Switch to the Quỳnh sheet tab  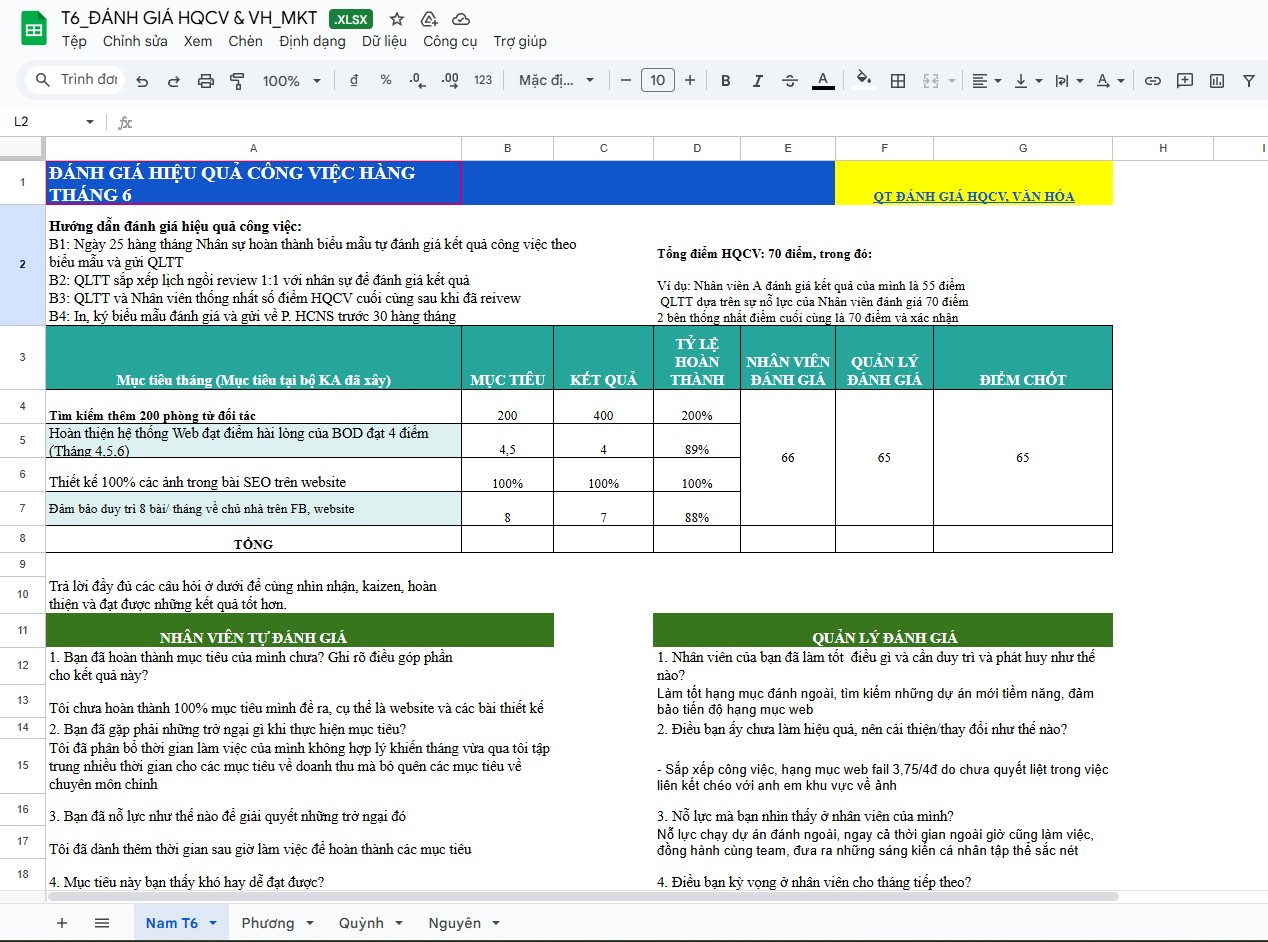coord(360,923)
